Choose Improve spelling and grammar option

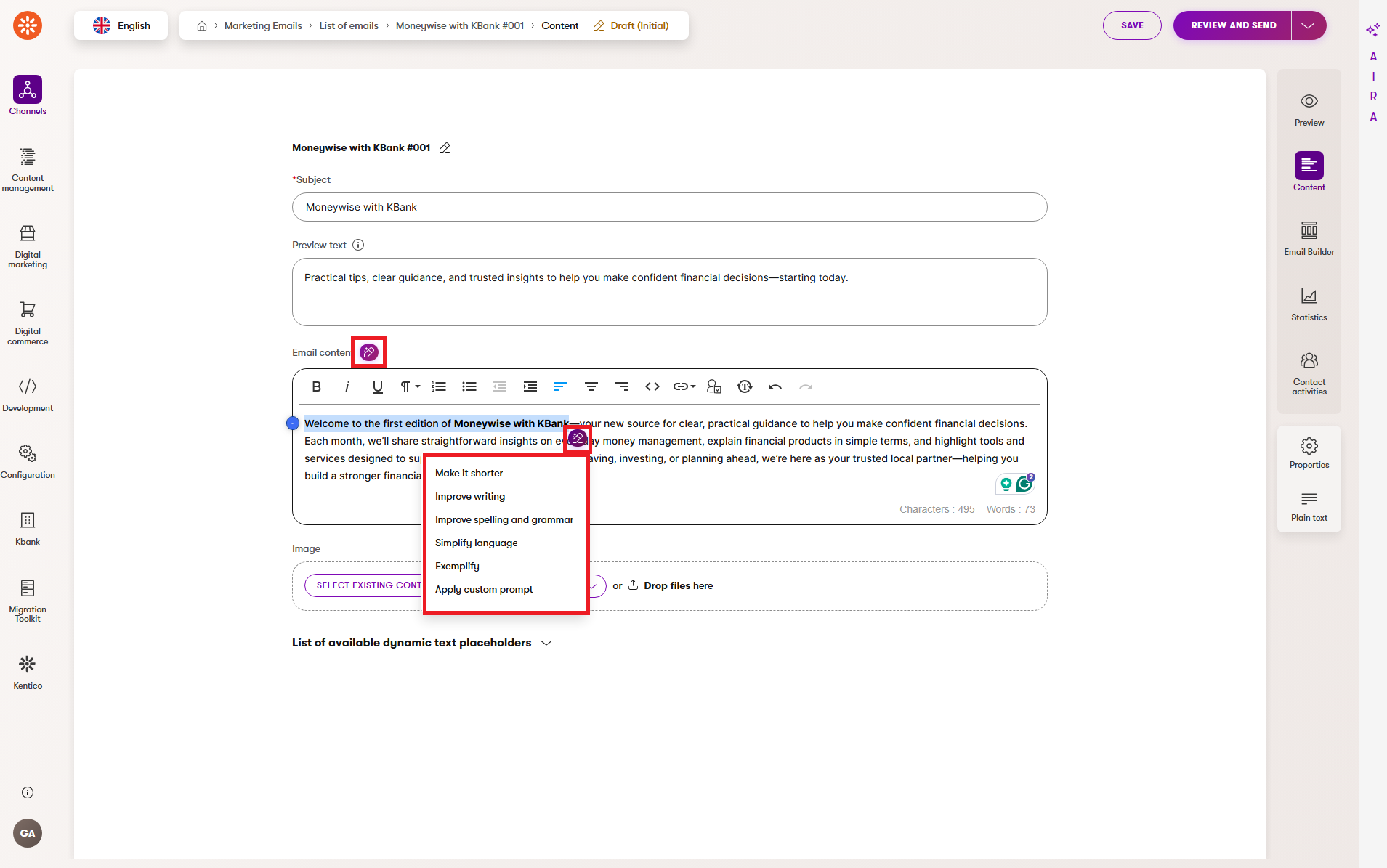click(506, 519)
